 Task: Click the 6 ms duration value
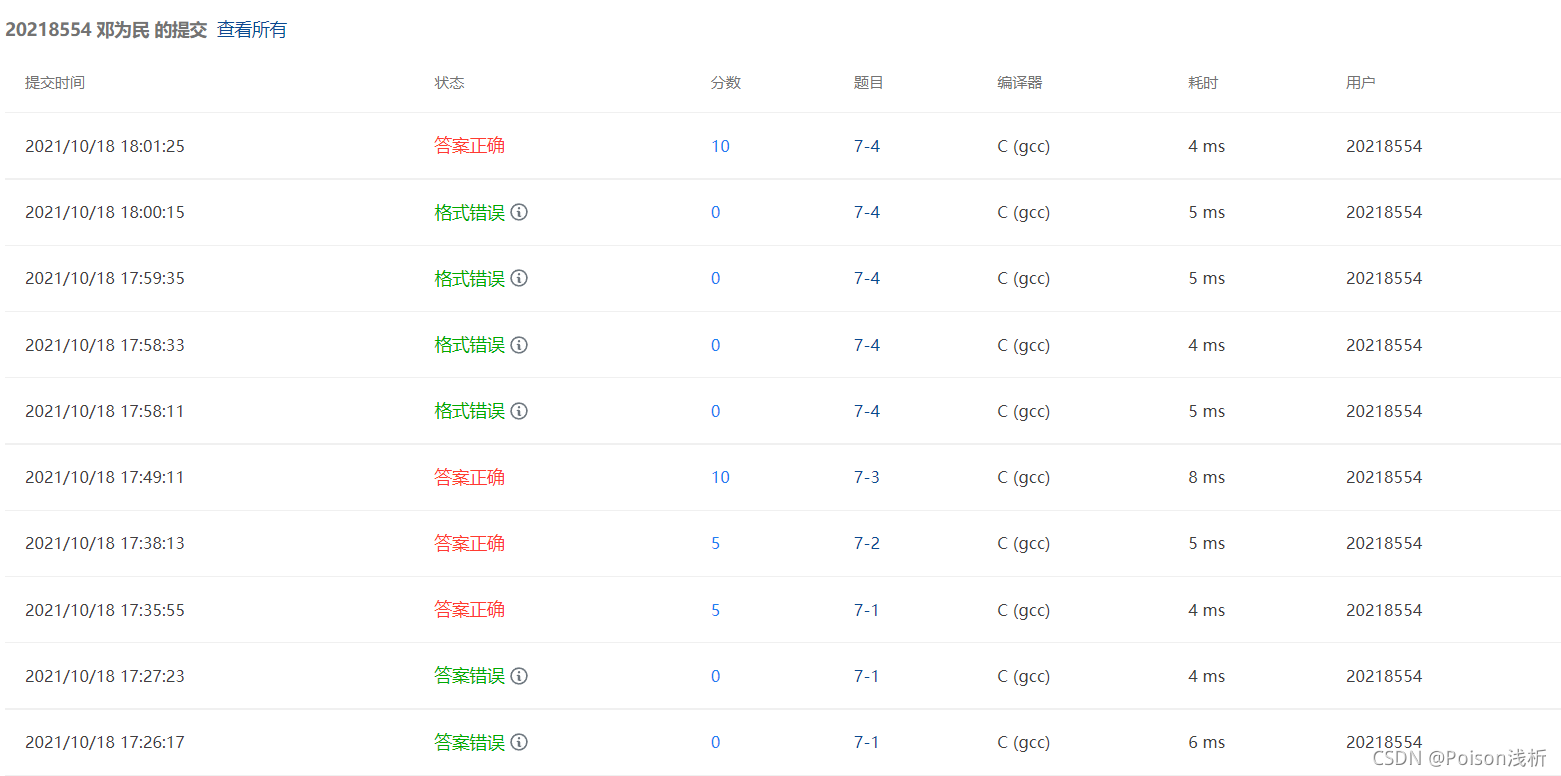click(1207, 742)
